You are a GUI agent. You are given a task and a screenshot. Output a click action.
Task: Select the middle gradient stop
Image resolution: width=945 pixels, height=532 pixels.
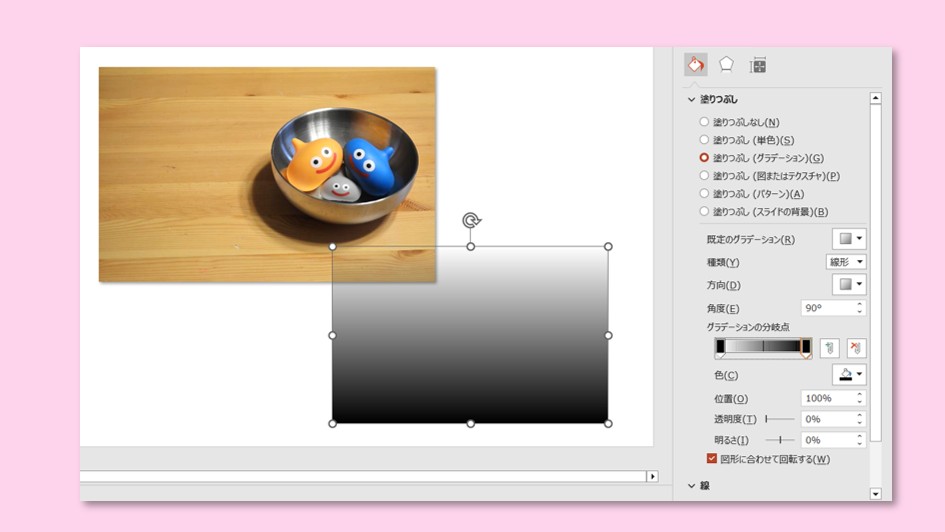pyautogui.click(x=763, y=346)
